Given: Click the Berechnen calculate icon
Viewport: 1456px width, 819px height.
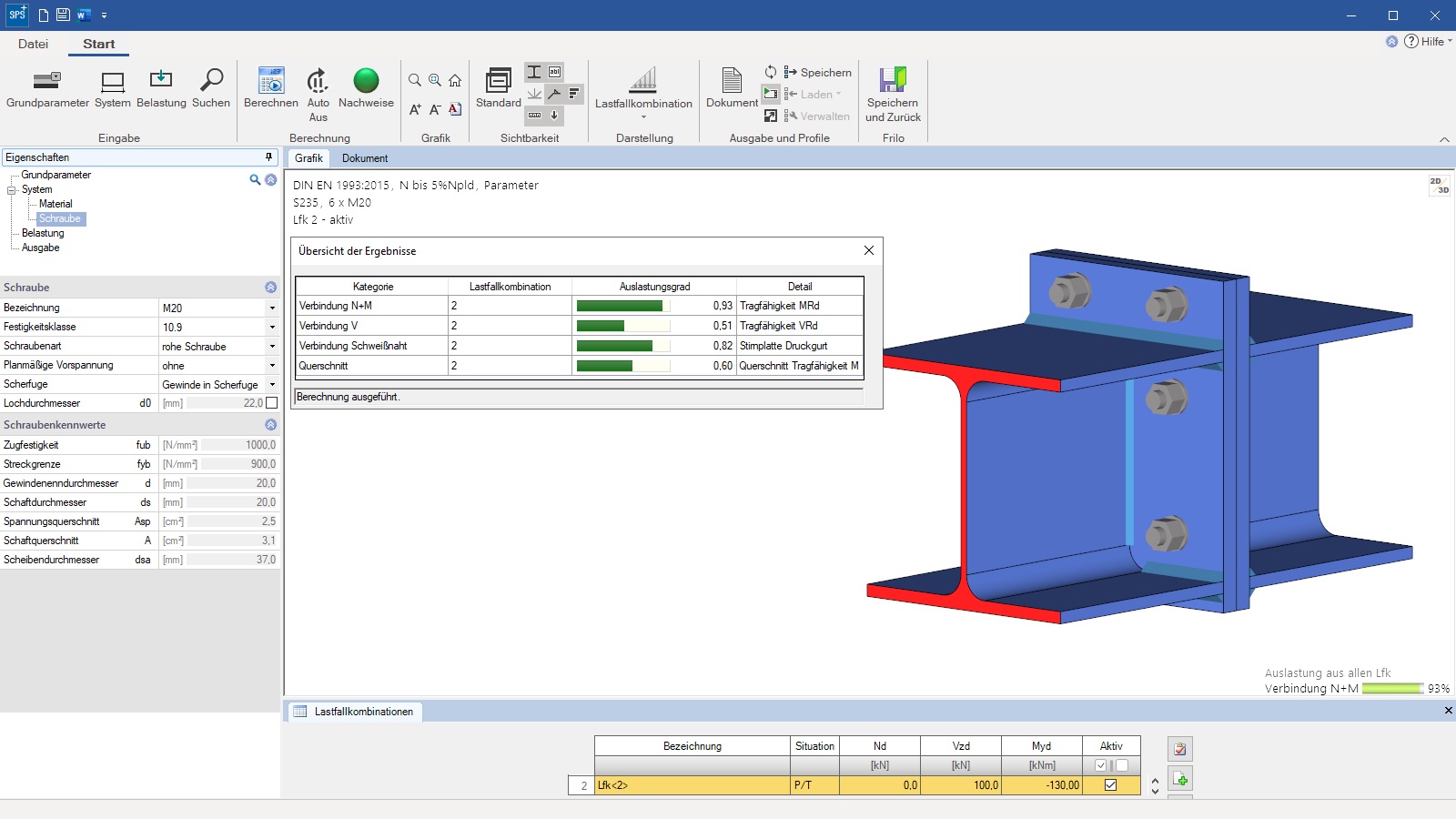Looking at the screenshot, I should [270, 82].
